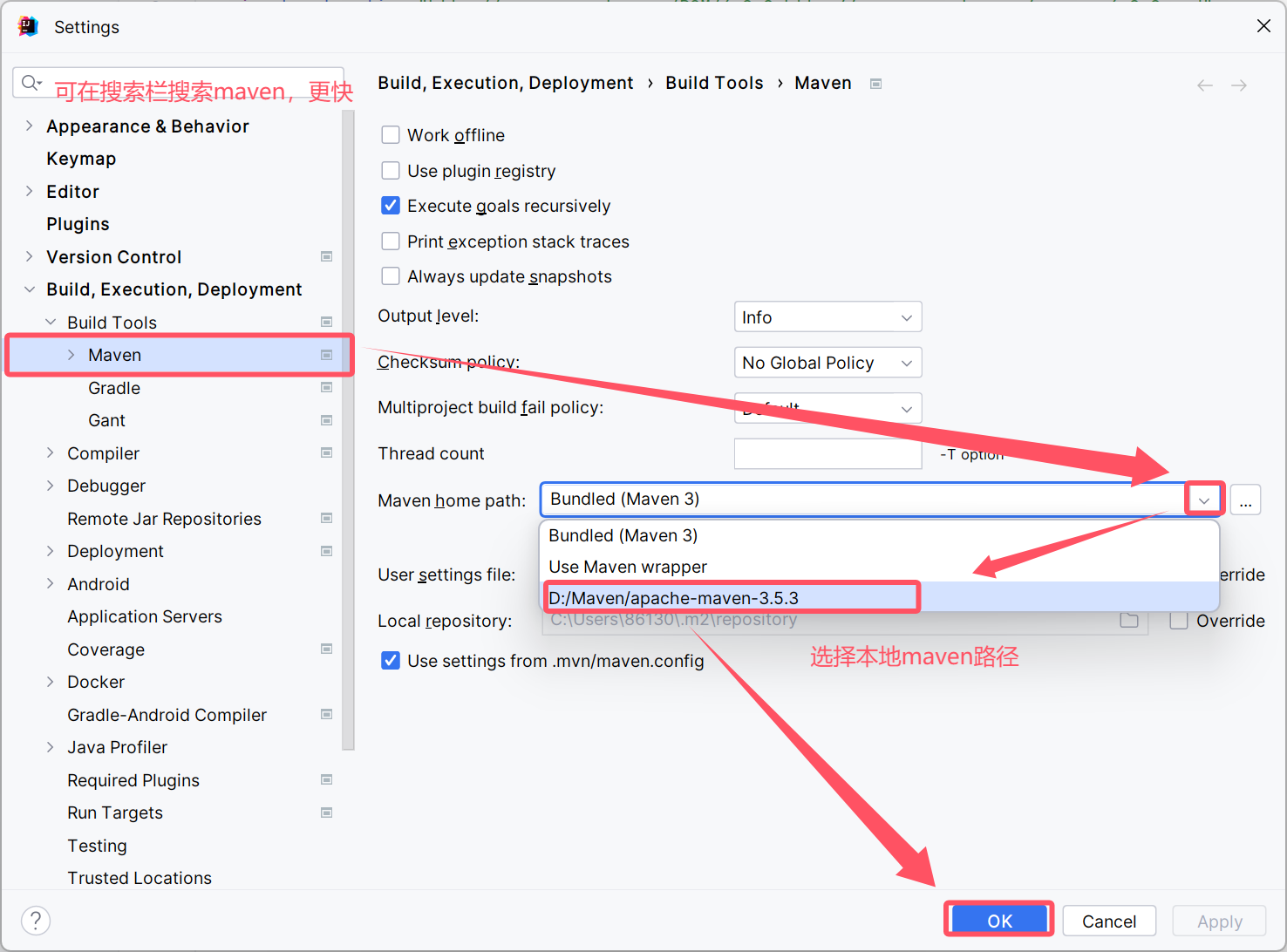Enable Use plugin registry checkbox
1287x952 pixels.
tap(391, 171)
